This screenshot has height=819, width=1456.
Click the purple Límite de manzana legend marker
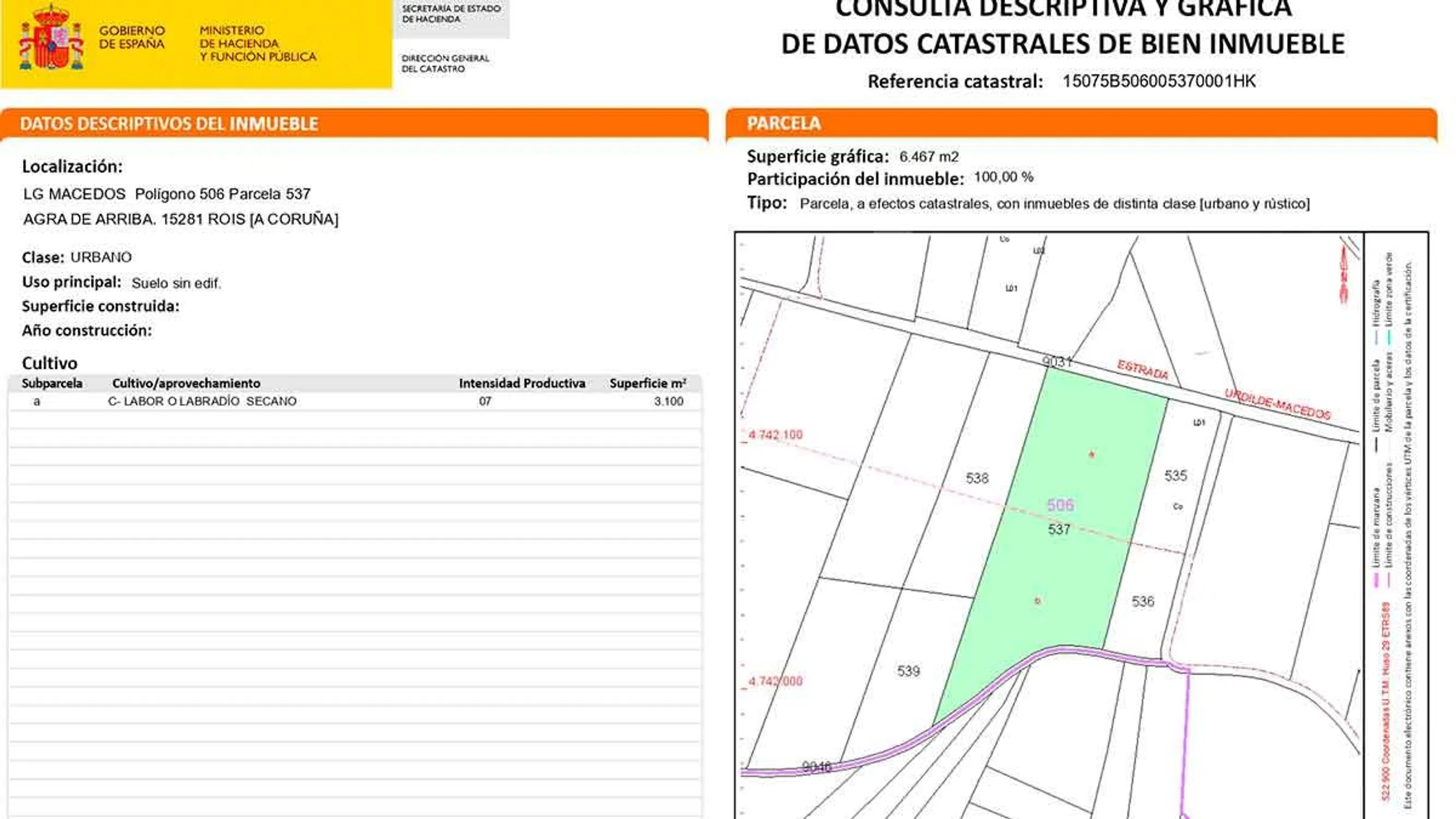pos(1377,580)
